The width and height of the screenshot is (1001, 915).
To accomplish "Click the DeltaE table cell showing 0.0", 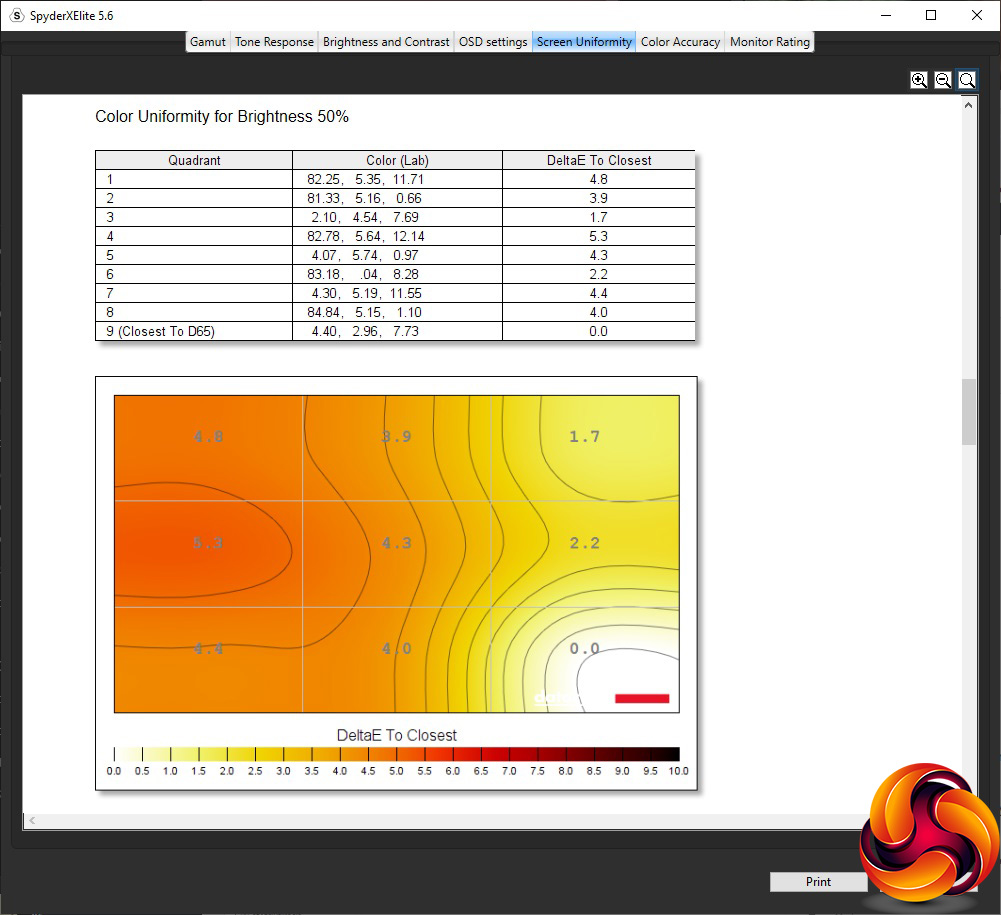I will point(599,331).
